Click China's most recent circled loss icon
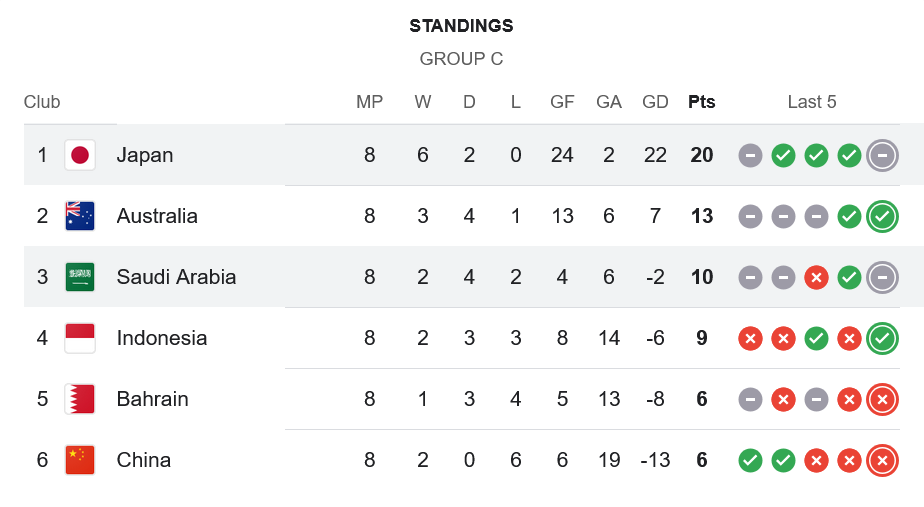The image size is (924, 507). tap(882, 460)
